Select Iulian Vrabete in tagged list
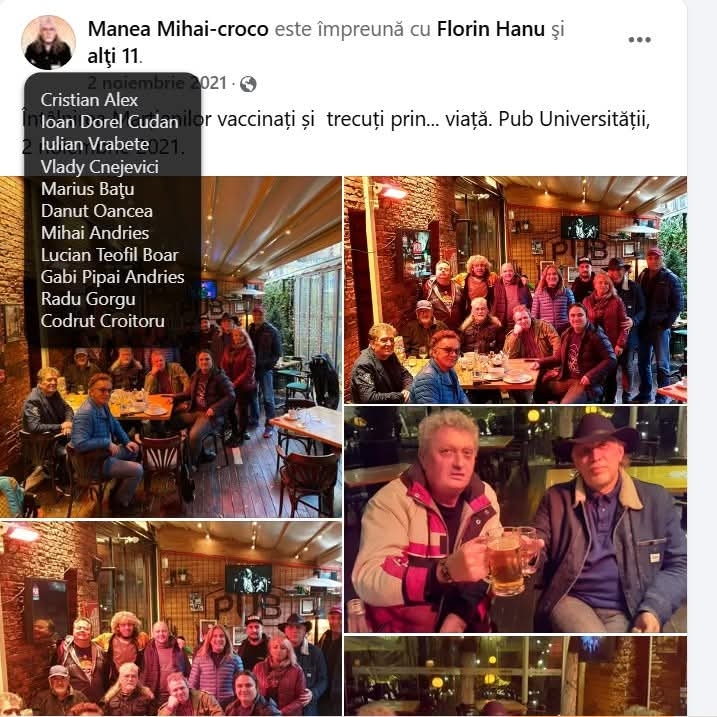The image size is (717, 717). coord(95,144)
